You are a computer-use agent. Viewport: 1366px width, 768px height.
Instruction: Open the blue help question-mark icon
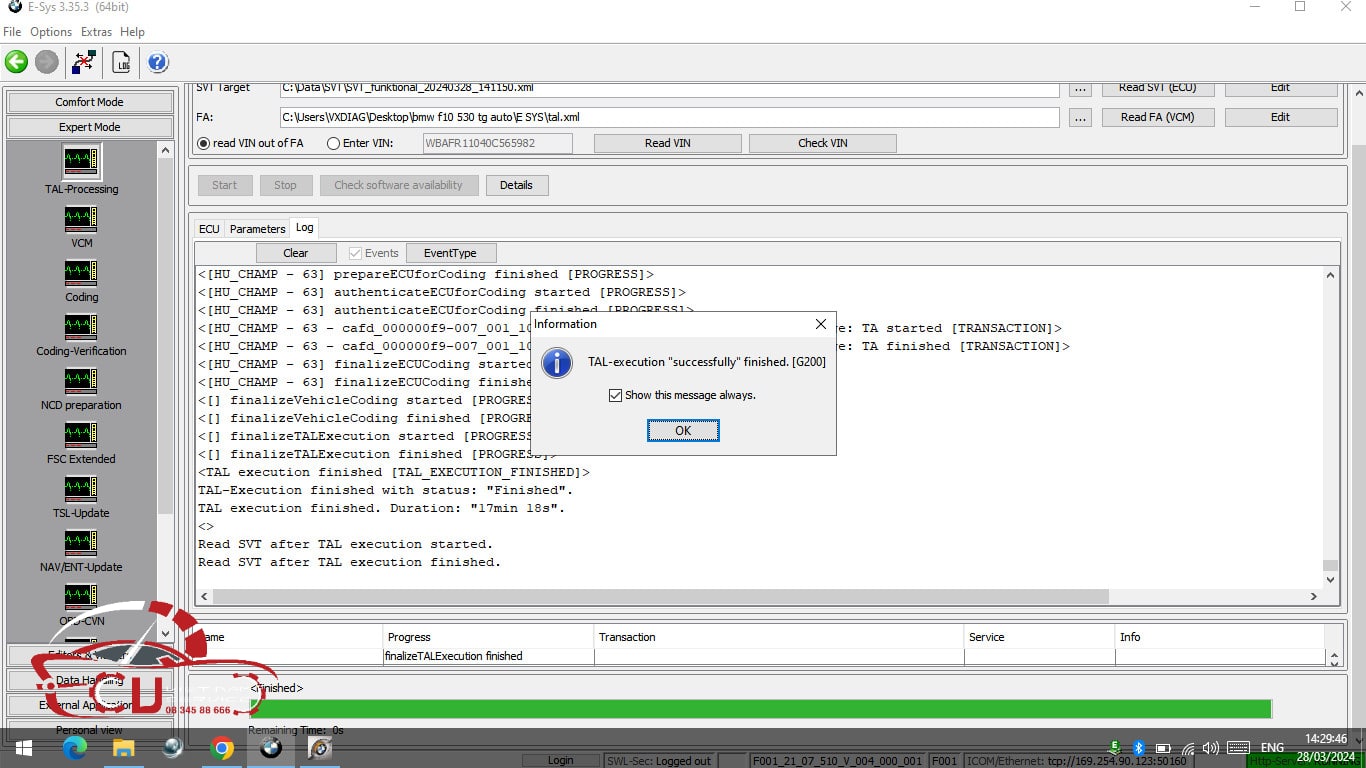(158, 62)
